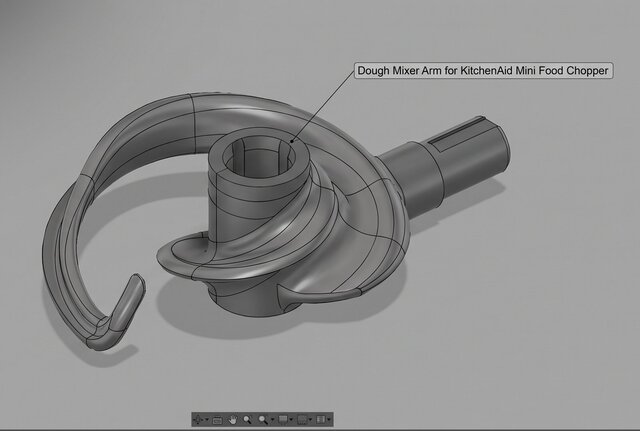The width and height of the screenshot is (640, 431).
Task: Select the Zoom magnifier tool
Action: [x=247, y=420]
